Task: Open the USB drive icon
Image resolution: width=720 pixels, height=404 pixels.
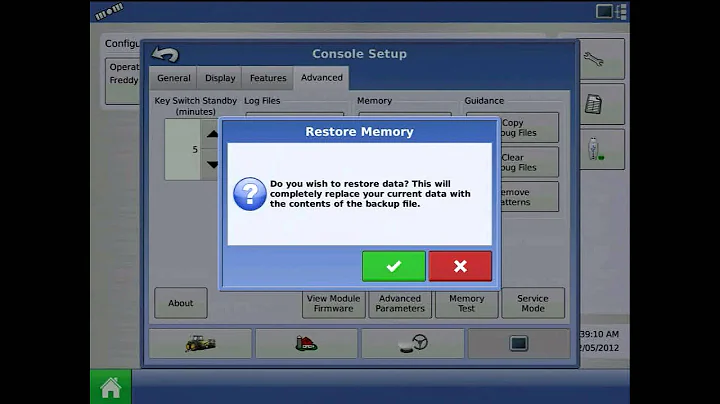Action: pos(602,149)
